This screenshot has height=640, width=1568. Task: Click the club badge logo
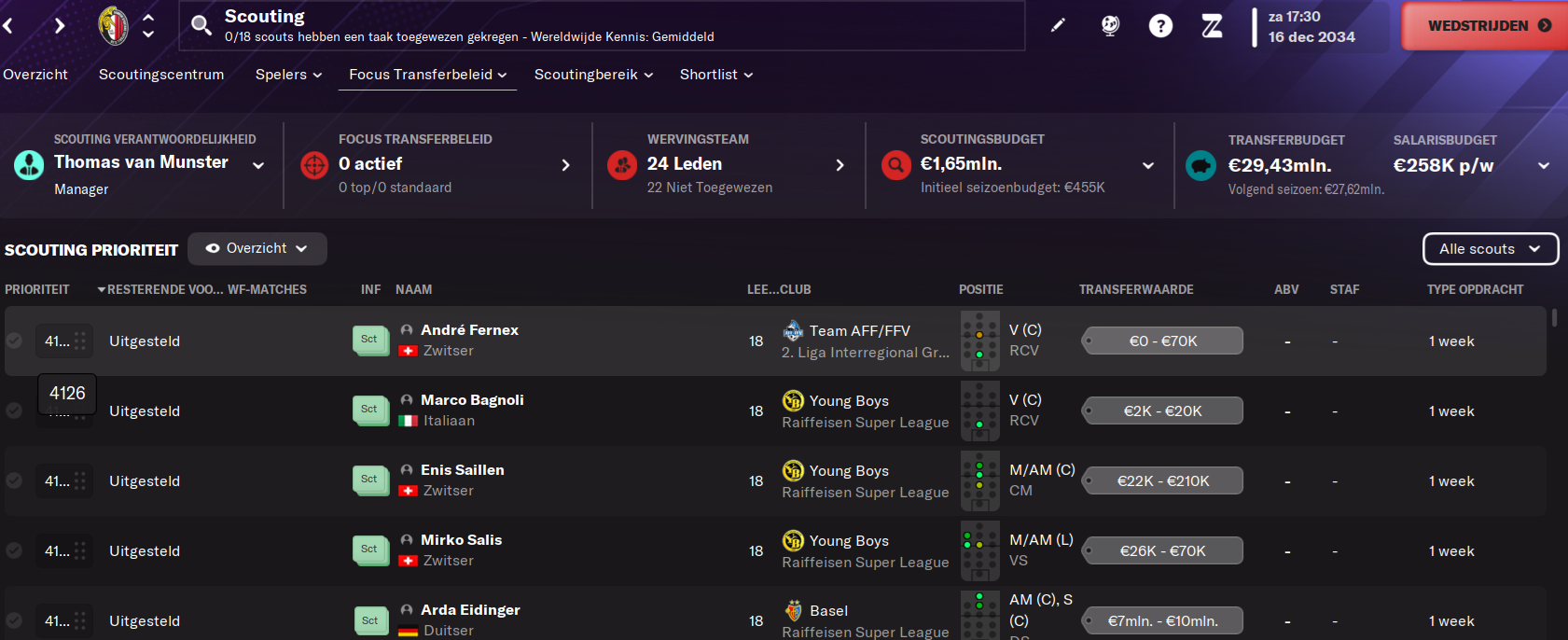pos(114,25)
